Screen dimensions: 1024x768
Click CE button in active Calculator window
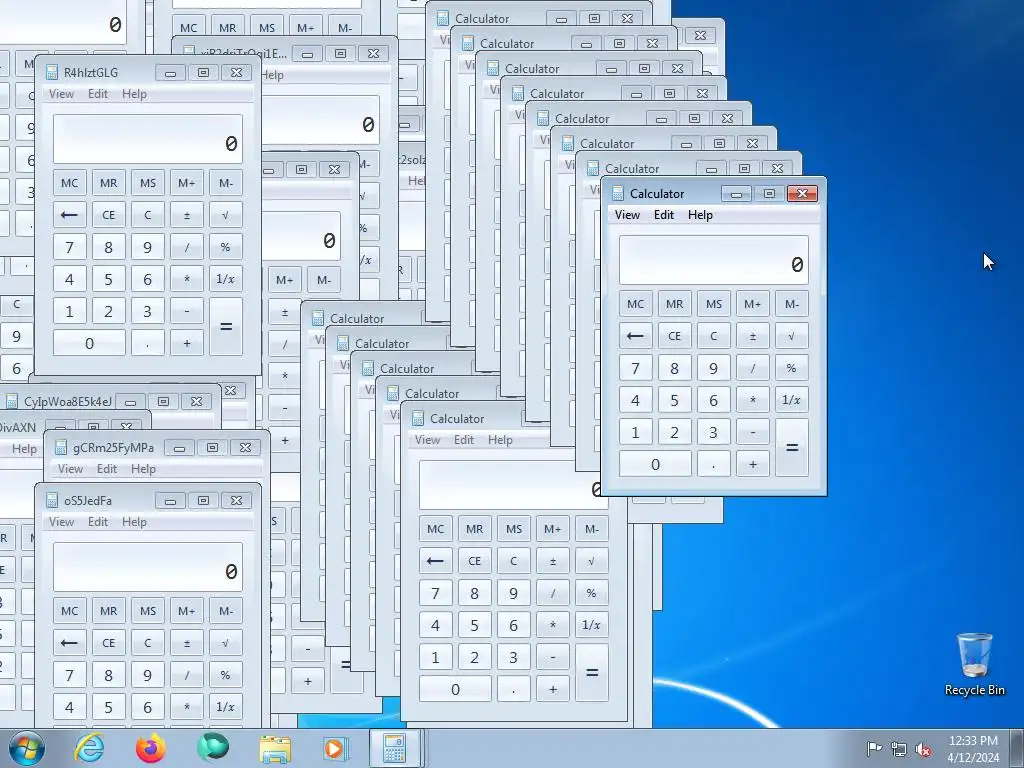click(x=675, y=336)
